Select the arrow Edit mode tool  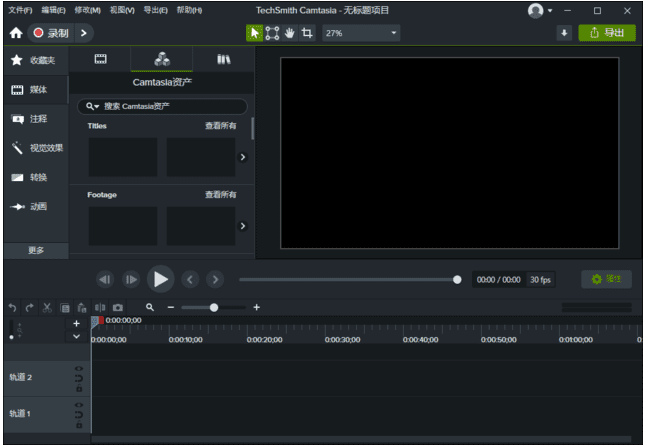coord(254,33)
